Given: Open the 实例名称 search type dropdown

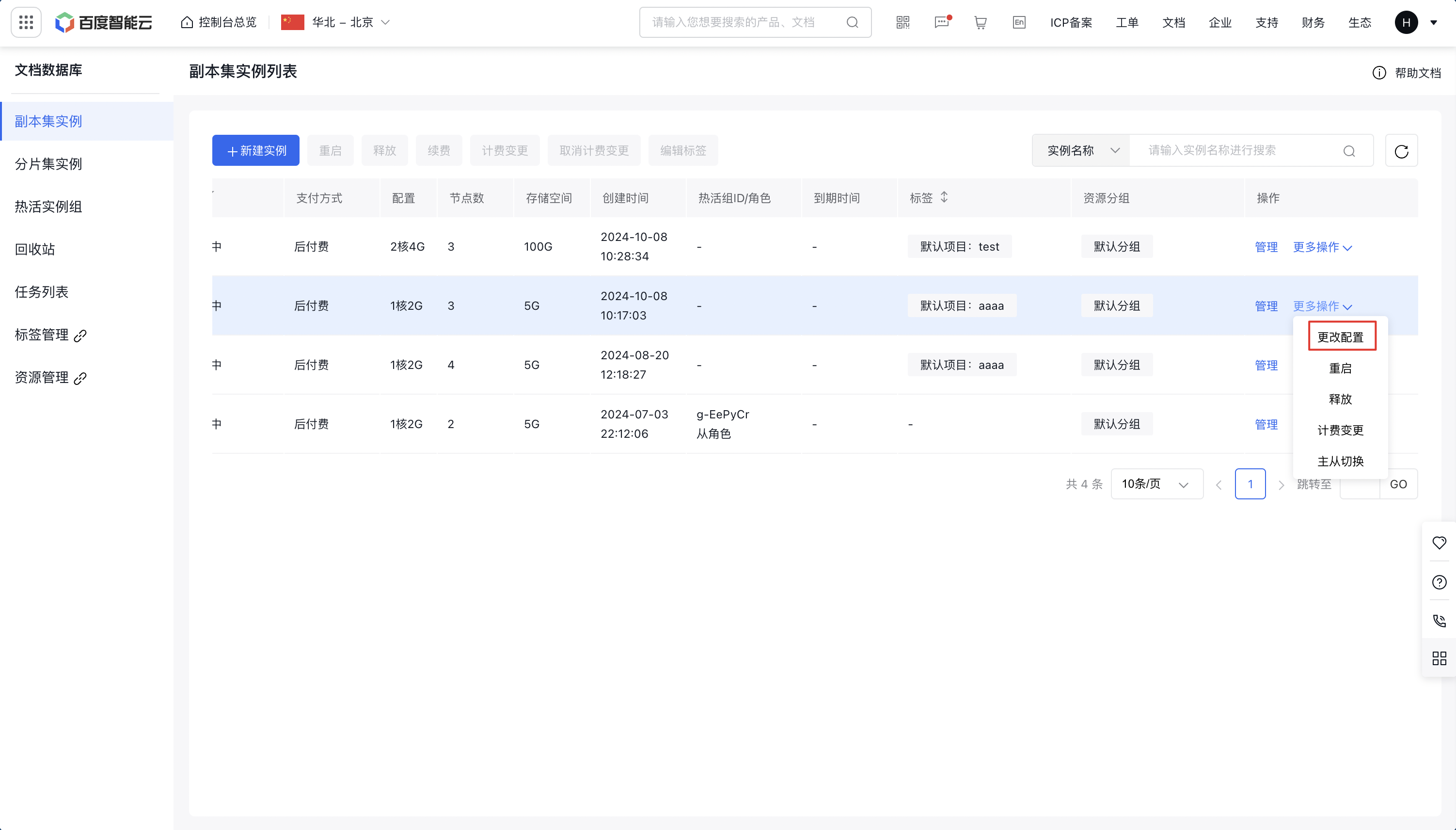Looking at the screenshot, I should tap(1081, 150).
